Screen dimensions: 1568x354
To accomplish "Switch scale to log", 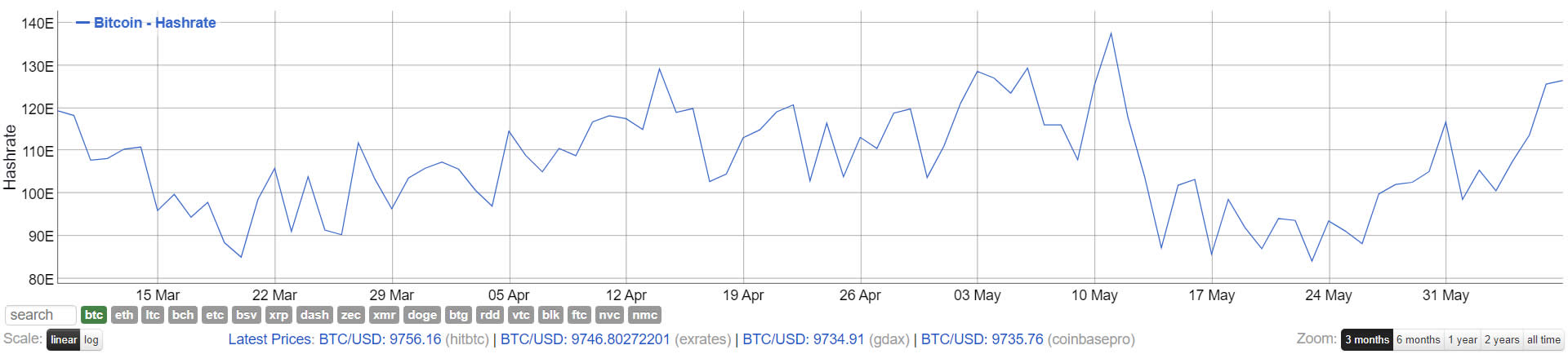I will 91,340.
